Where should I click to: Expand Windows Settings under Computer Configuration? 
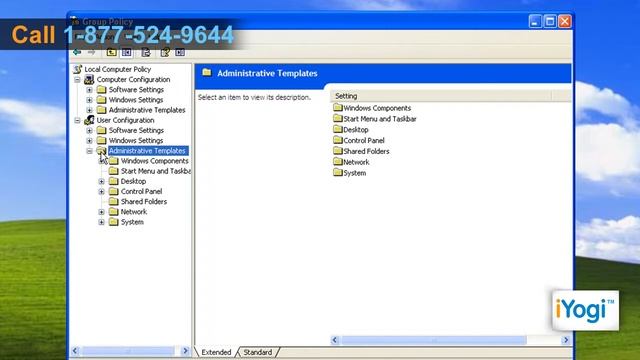tap(89, 100)
